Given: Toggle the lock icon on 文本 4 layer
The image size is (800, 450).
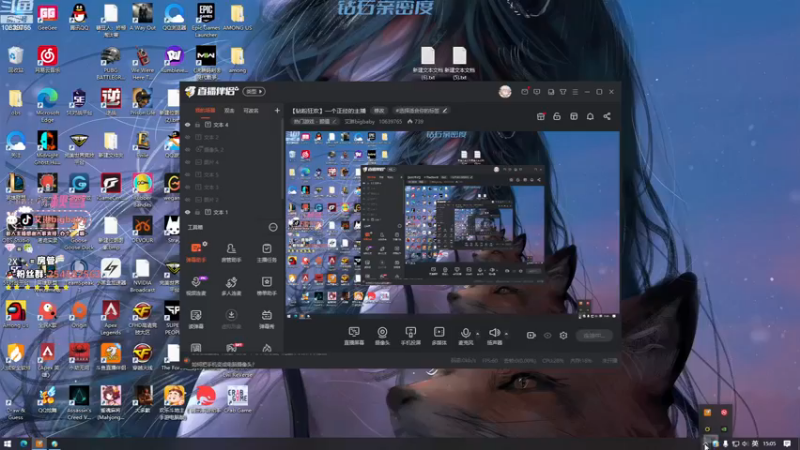Looking at the screenshot, I should click(x=197, y=124).
